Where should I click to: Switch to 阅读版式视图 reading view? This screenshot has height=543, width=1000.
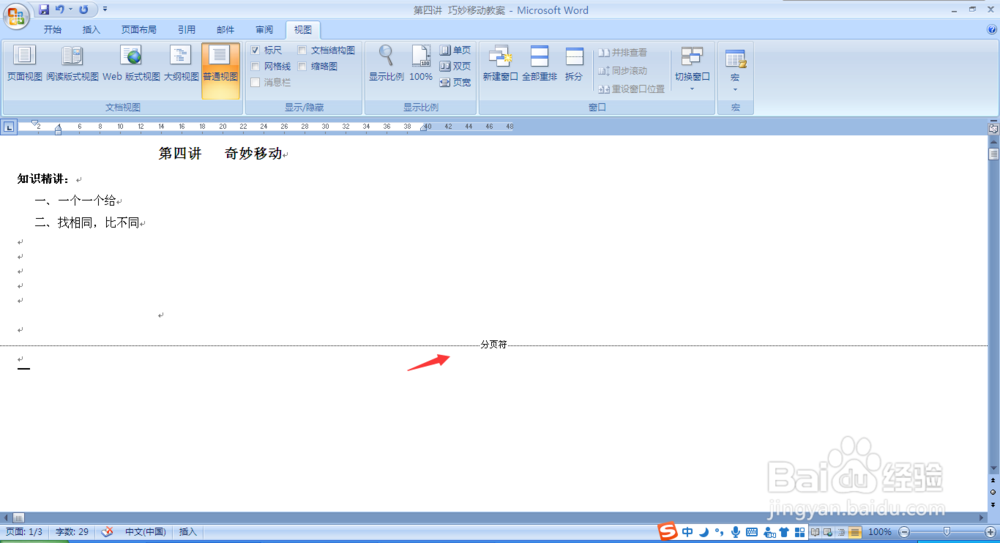(72, 64)
